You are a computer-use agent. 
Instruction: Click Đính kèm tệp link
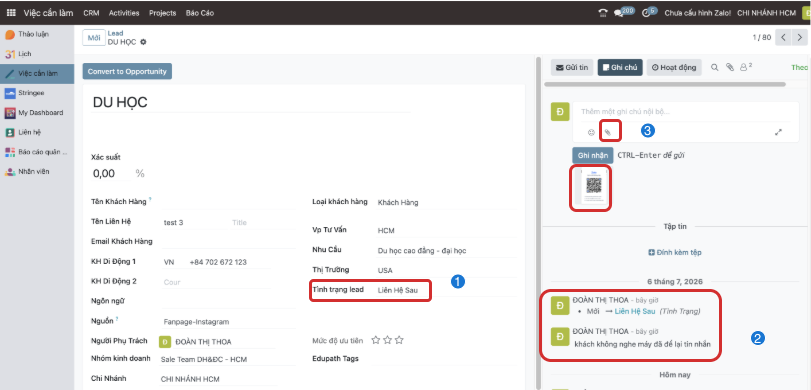tap(675, 252)
